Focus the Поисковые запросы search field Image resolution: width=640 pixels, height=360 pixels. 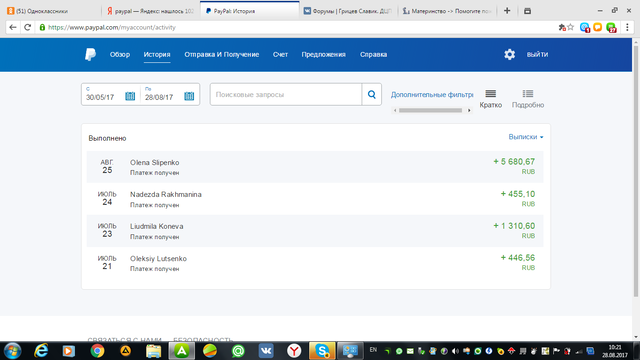[x=286, y=94]
